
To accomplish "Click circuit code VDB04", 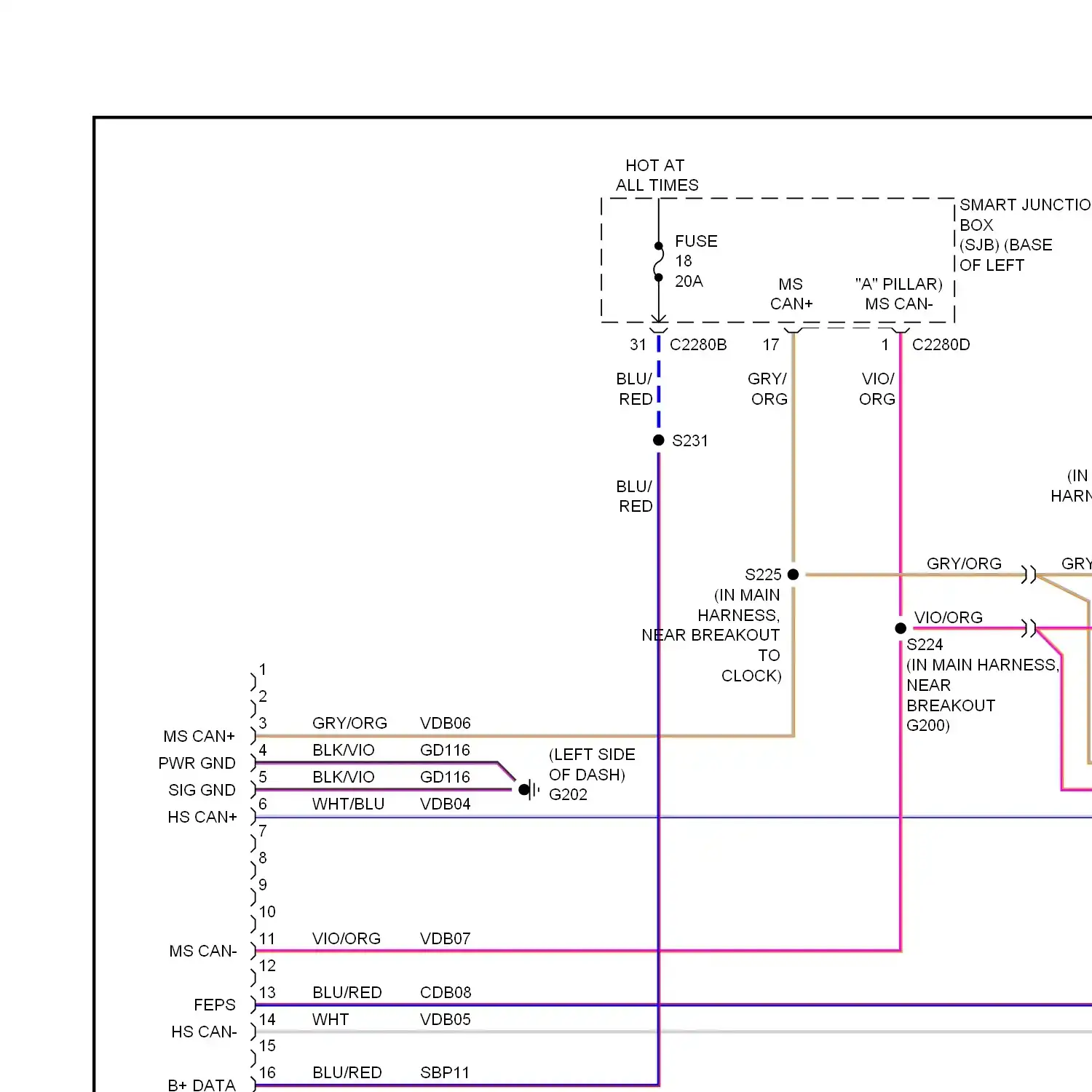I will click(446, 804).
